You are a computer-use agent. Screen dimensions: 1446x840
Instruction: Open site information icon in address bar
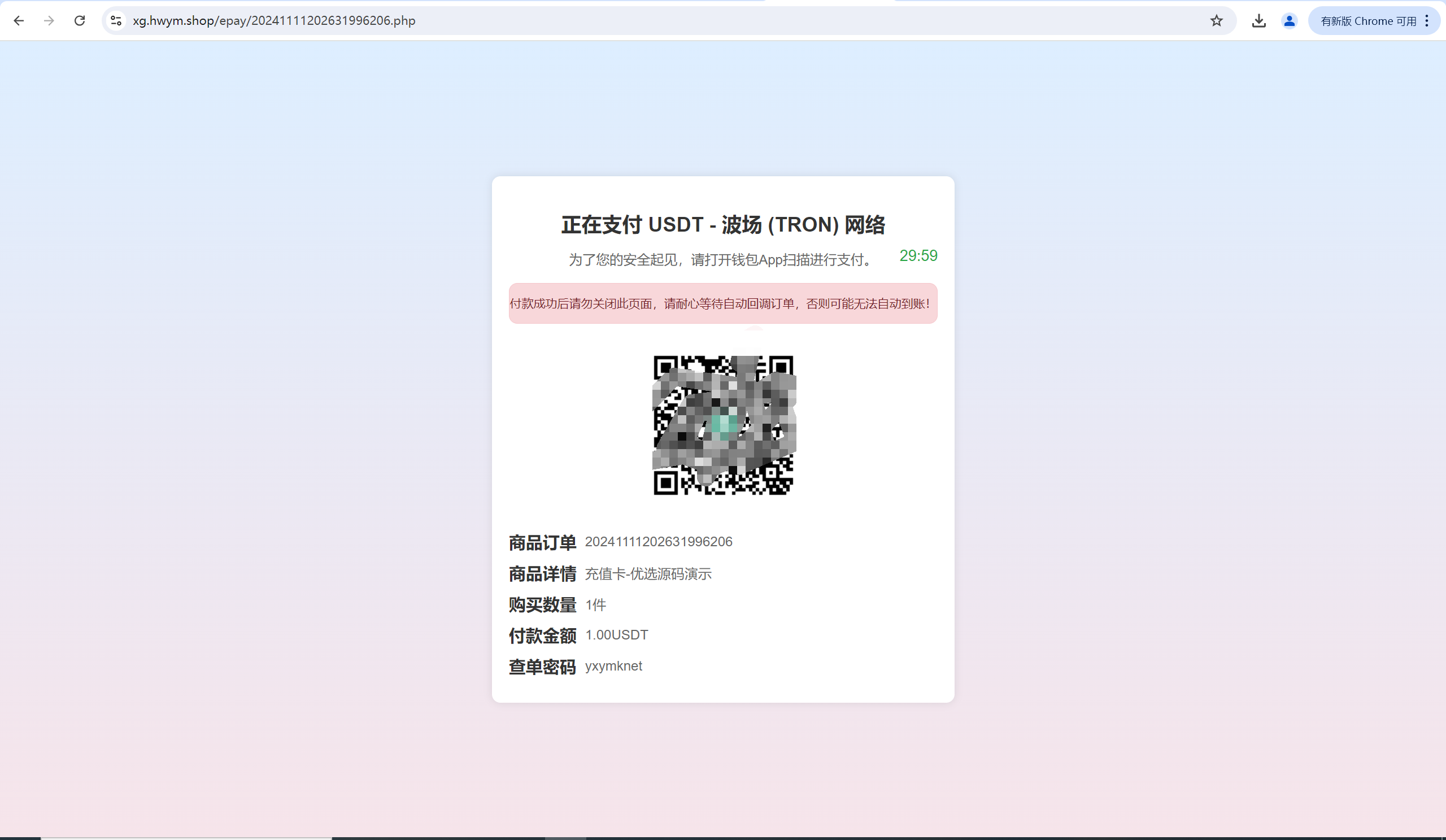click(116, 21)
